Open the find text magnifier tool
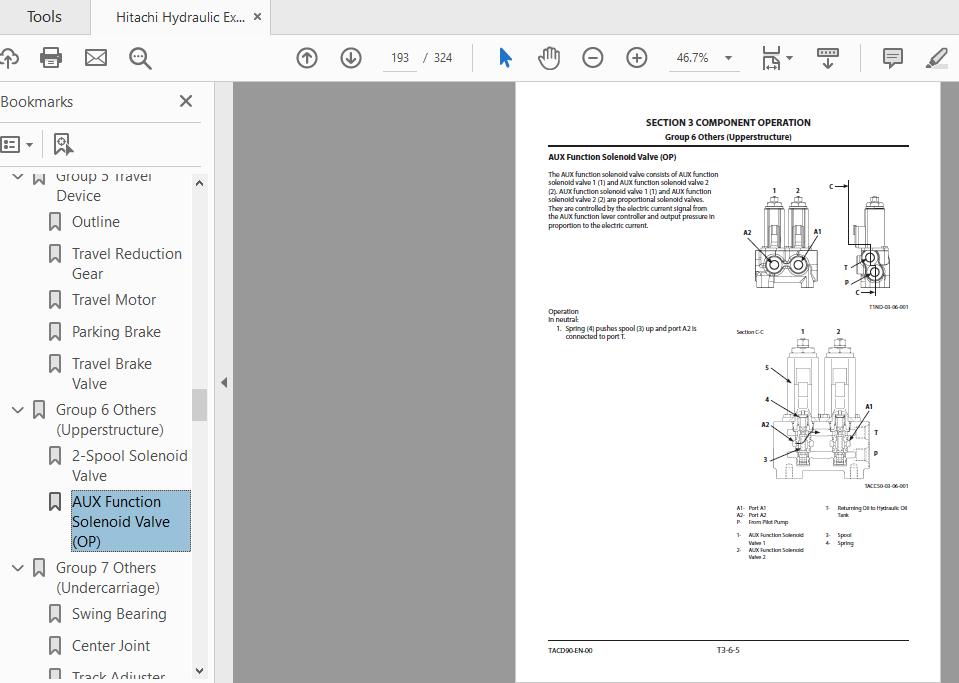The height and width of the screenshot is (683, 959). tap(140, 58)
